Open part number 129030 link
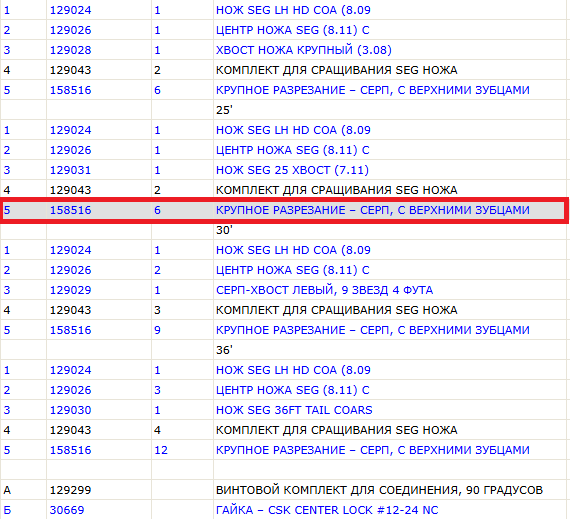Image resolution: width=570 pixels, height=519 pixels. (x=70, y=410)
